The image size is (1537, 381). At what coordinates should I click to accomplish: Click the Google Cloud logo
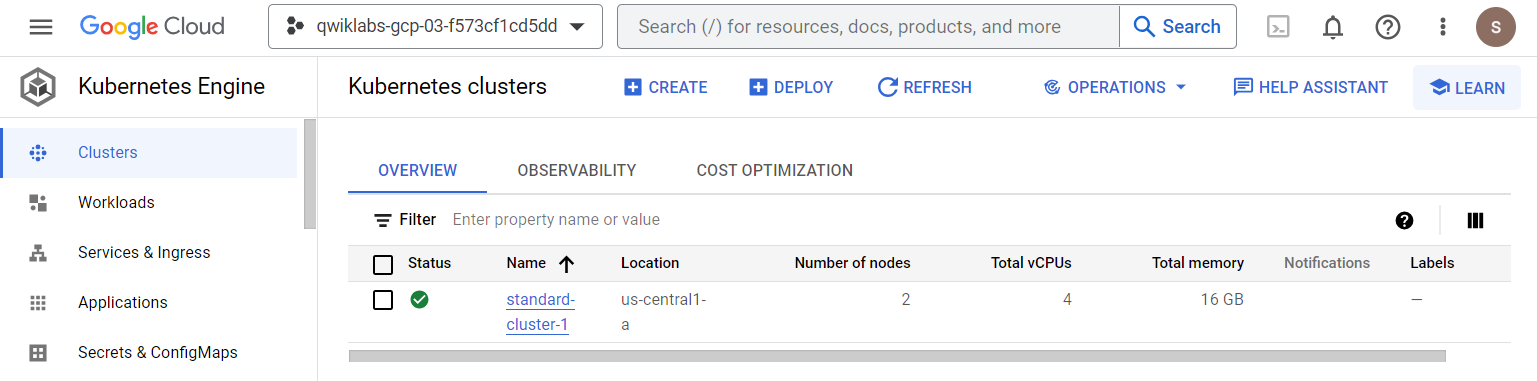coord(152,27)
